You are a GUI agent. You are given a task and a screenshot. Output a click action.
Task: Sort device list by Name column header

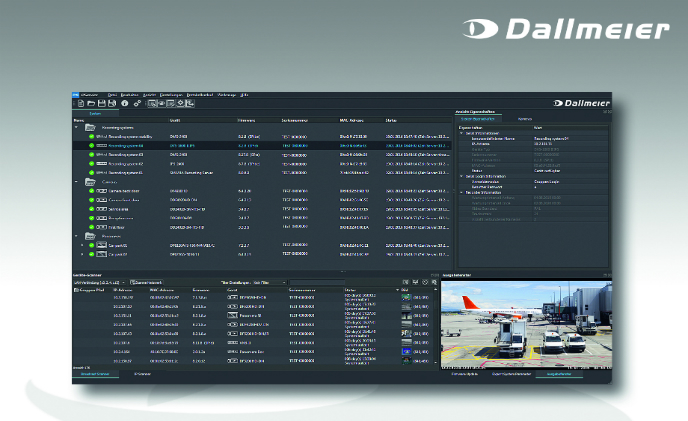[x=79, y=120]
